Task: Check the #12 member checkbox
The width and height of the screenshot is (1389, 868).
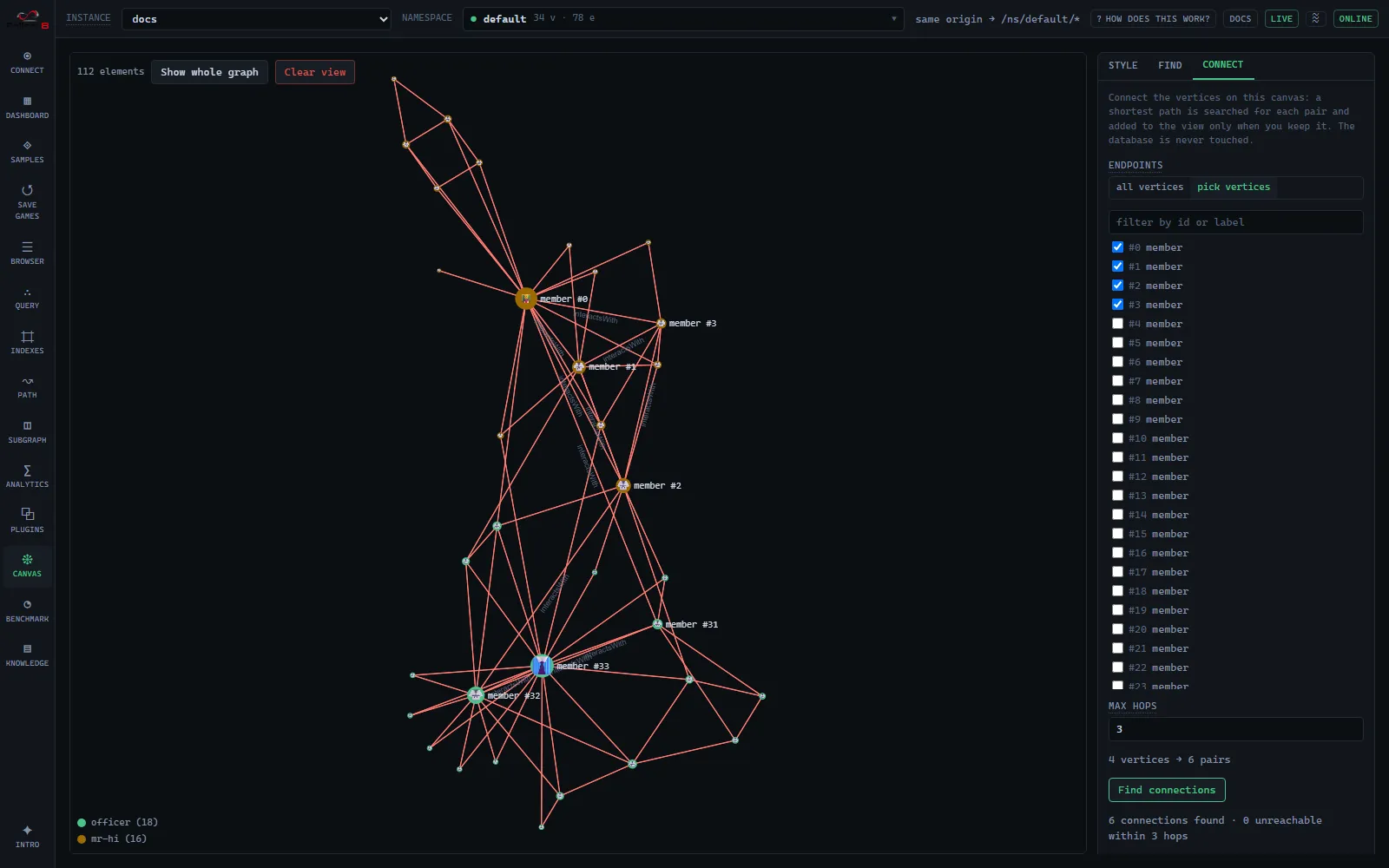Action: 1117,477
